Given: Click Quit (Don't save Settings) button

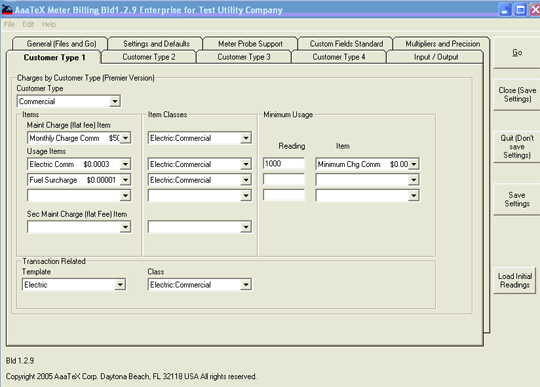Looking at the screenshot, I should point(517,147).
